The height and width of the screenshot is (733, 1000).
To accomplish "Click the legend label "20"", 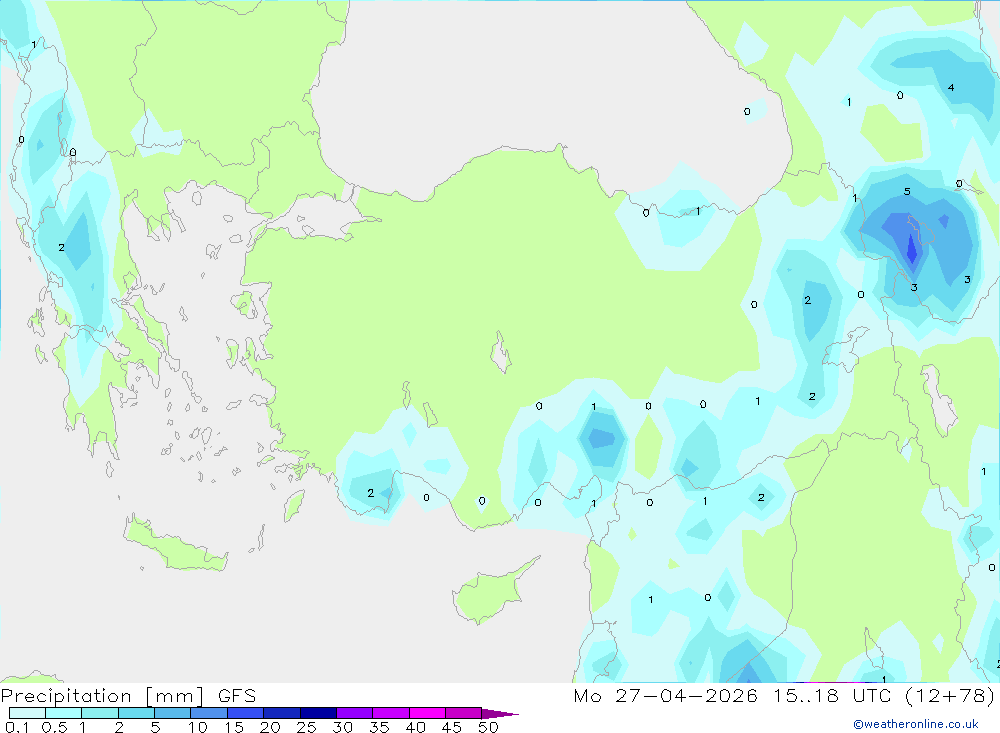I will click(x=270, y=727).
